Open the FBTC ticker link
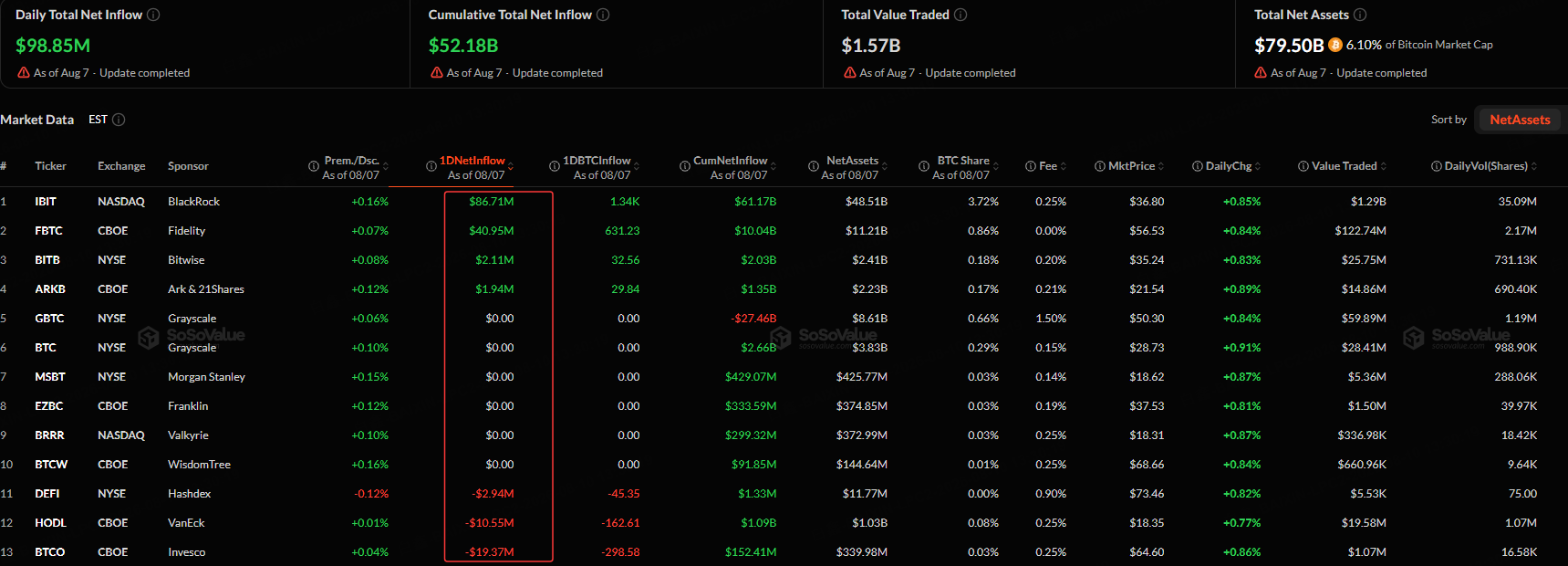The height and width of the screenshot is (566, 1568). 48,231
